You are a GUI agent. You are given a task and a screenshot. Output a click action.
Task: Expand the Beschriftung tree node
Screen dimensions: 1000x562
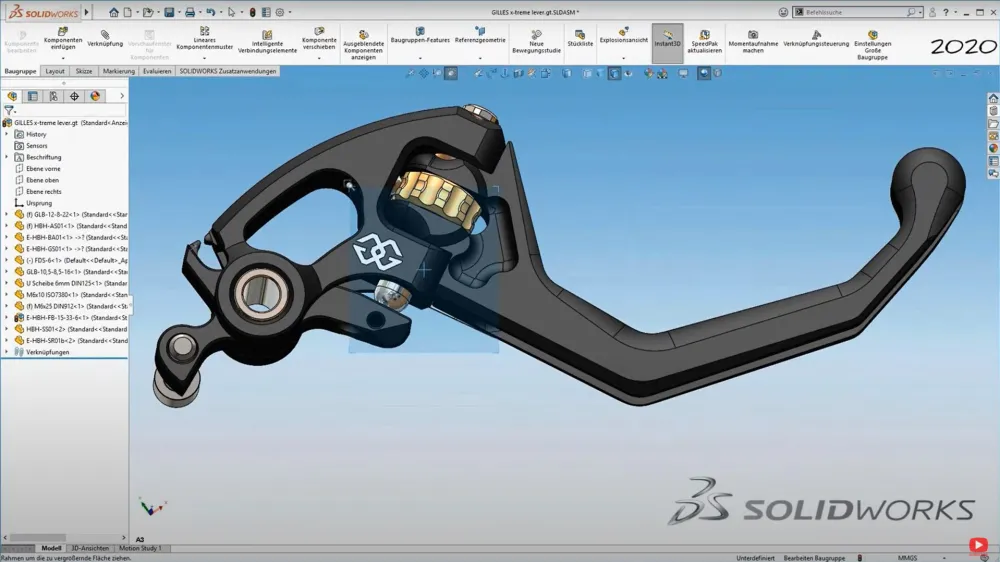point(7,158)
